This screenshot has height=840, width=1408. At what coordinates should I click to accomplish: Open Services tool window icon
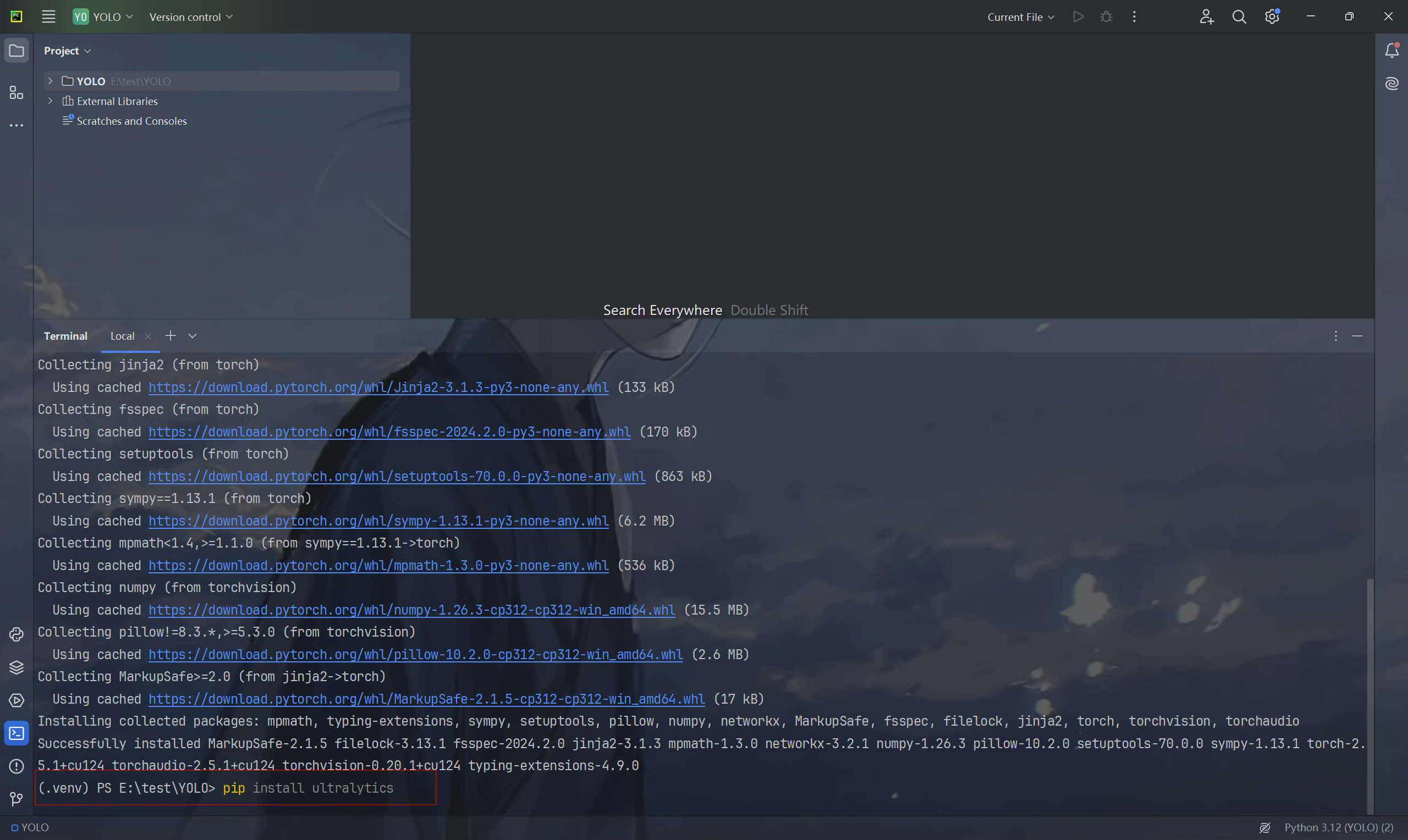(16, 700)
